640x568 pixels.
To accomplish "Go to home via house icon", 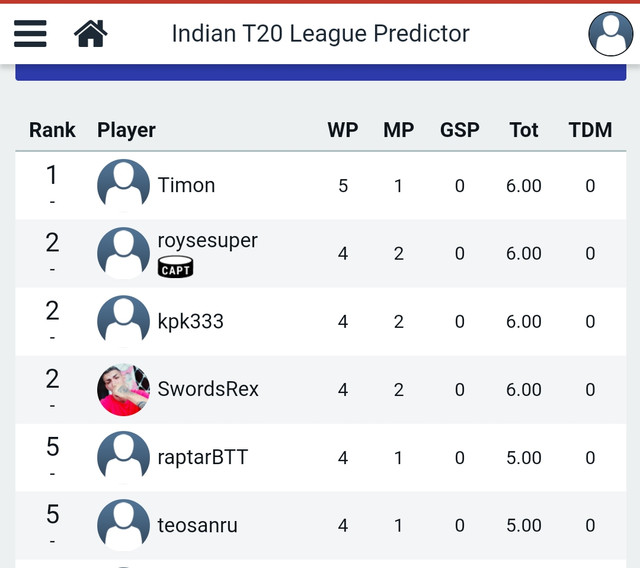I will [x=91, y=33].
